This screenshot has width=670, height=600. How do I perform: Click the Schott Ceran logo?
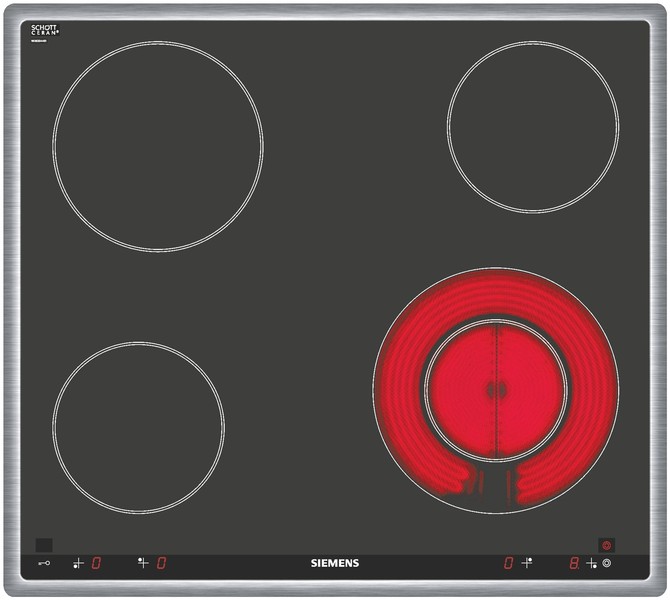(x=44, y=31)
